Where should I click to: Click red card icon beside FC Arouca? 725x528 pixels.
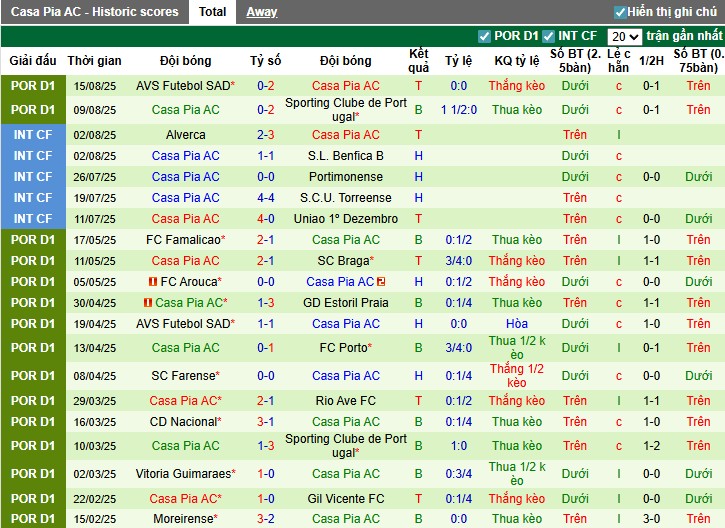click(x=154, y=282)
